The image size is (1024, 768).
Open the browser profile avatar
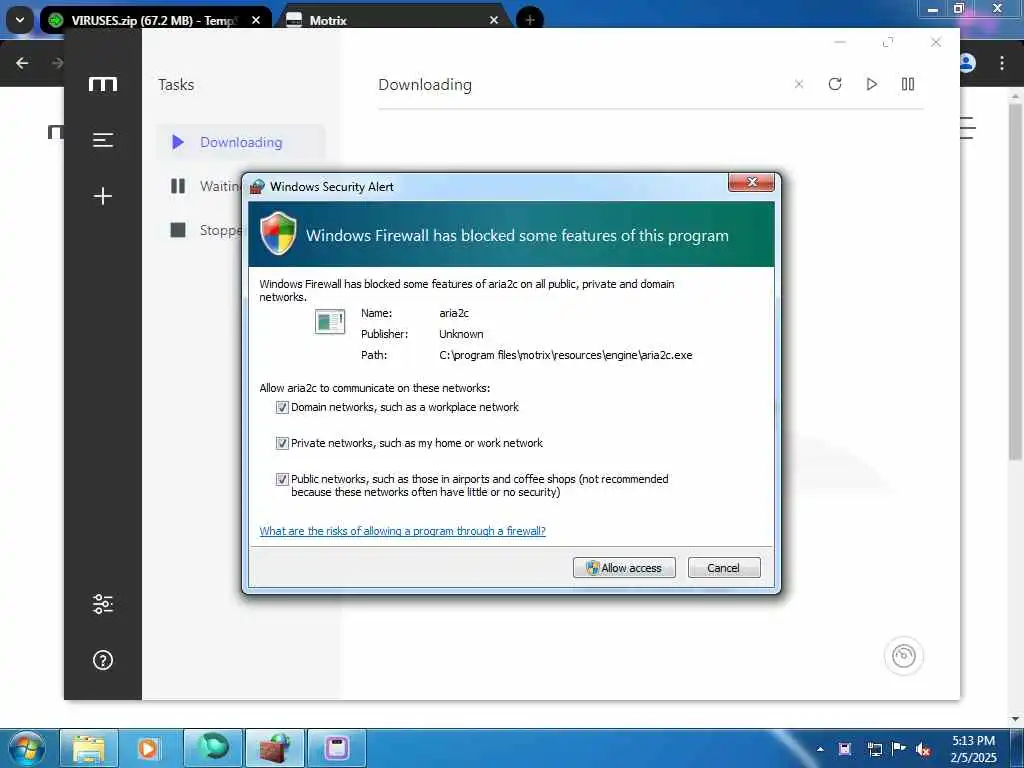coord(968,63)
